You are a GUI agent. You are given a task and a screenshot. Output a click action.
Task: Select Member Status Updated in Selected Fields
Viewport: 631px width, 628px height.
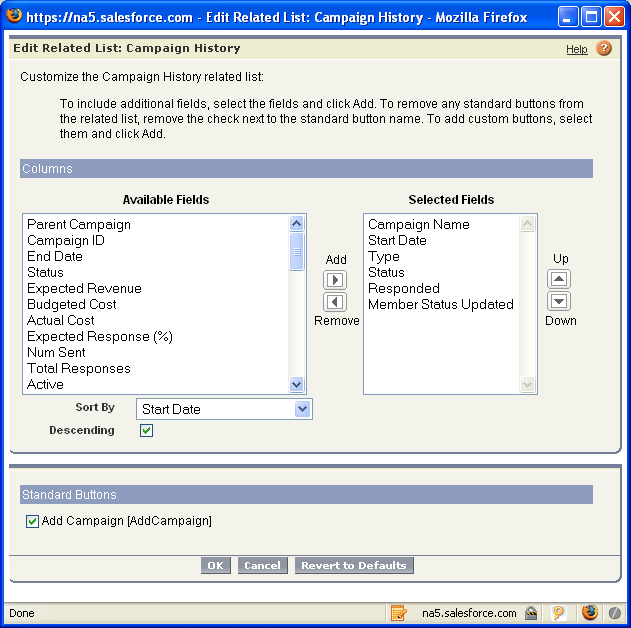click(x=441, y=305)
